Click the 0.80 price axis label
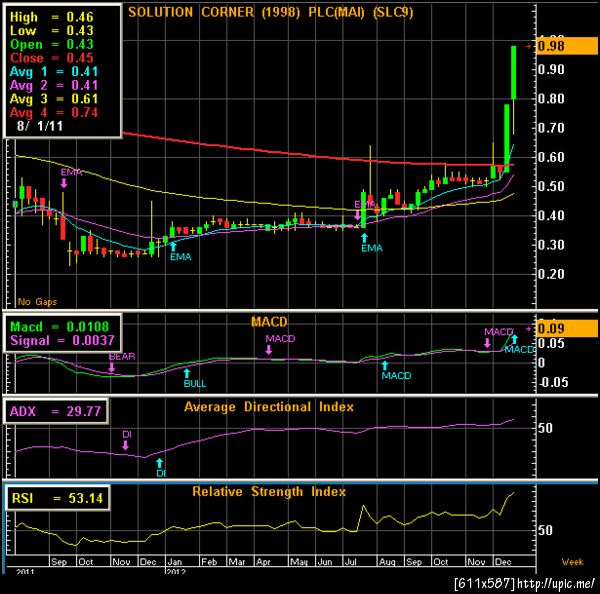 (x=551, y=99)
